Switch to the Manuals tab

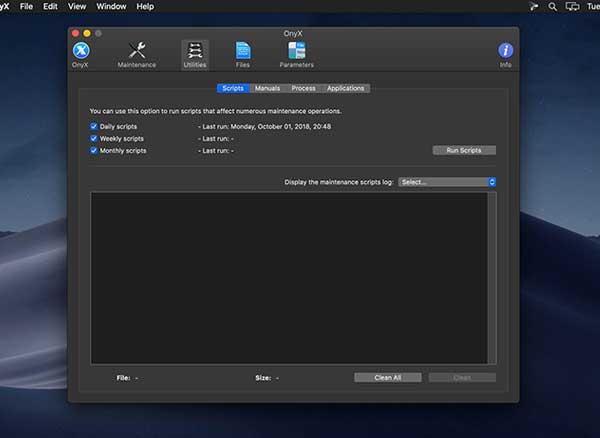tap(267, 88)
